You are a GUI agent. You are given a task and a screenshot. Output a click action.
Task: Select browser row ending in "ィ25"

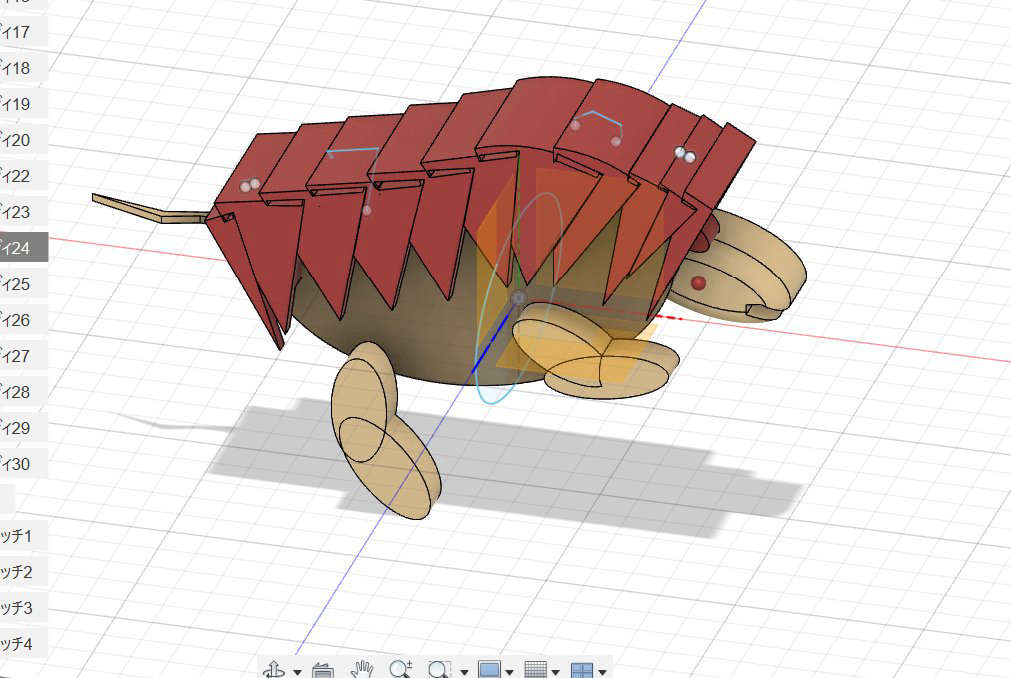[x=24, y=284]
